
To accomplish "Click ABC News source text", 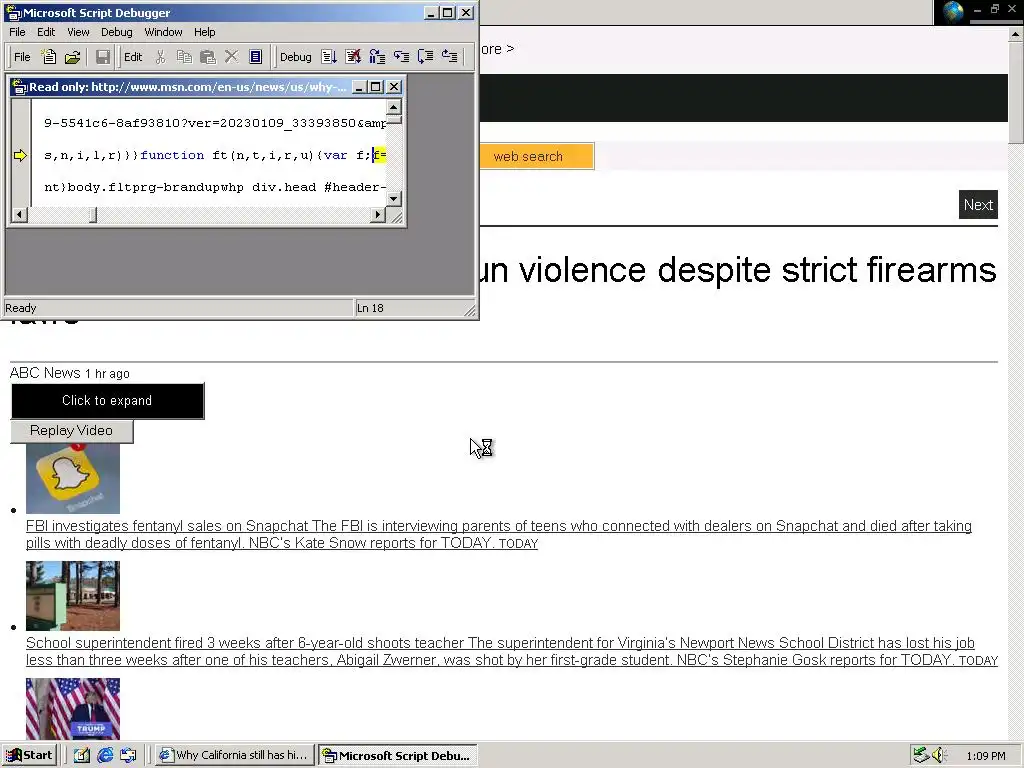I will [x=45, y=373].
